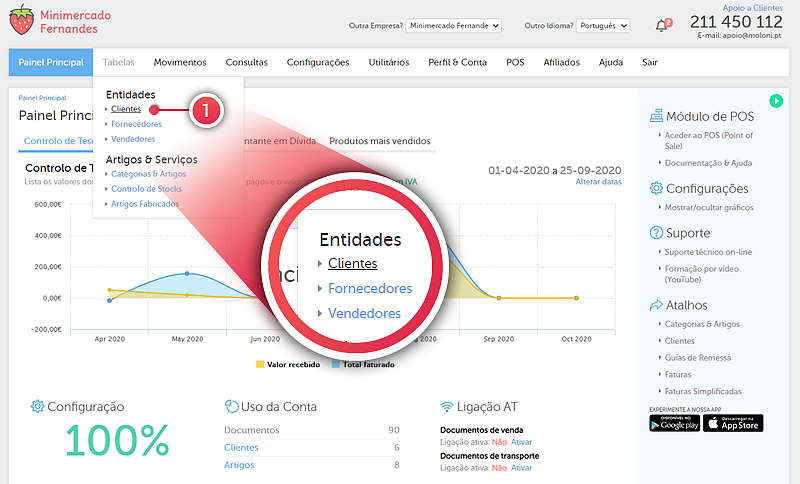
Task: Open Controlo de Stocks in the dropdown
Action: [146, 189]
